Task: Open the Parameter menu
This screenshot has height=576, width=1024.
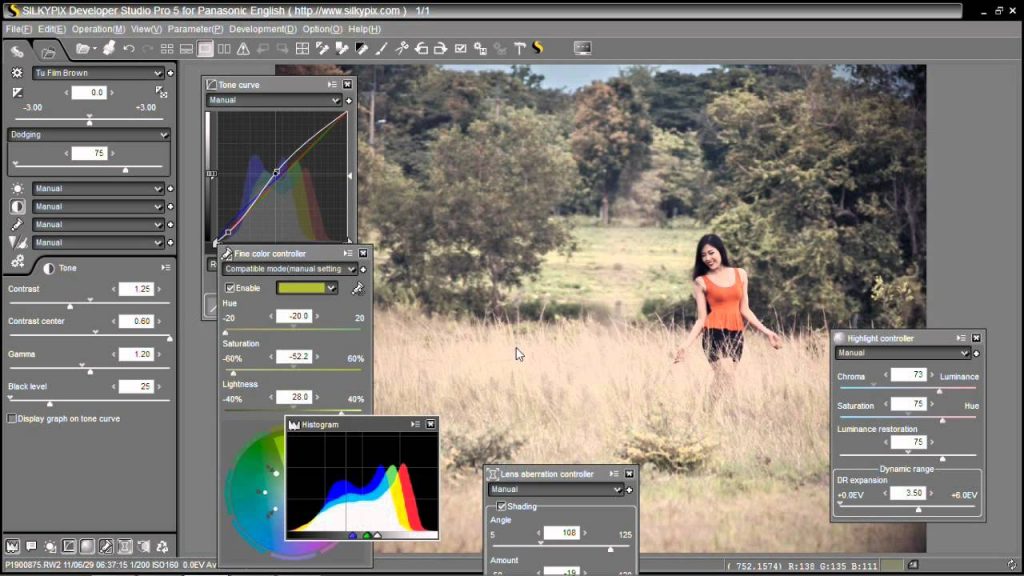Action: click(195, 29)
